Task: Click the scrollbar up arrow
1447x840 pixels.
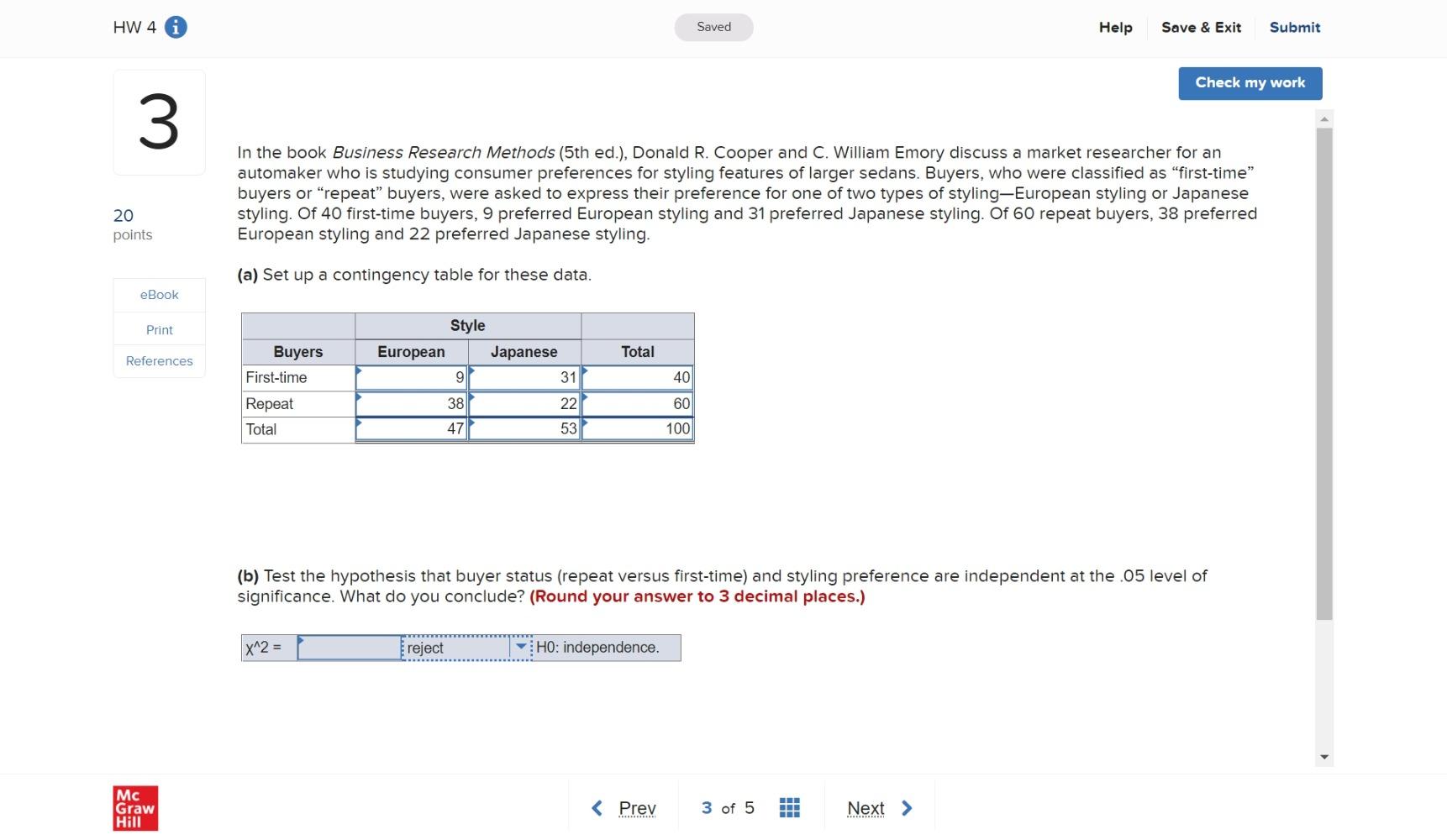Action: point(1324,118)
